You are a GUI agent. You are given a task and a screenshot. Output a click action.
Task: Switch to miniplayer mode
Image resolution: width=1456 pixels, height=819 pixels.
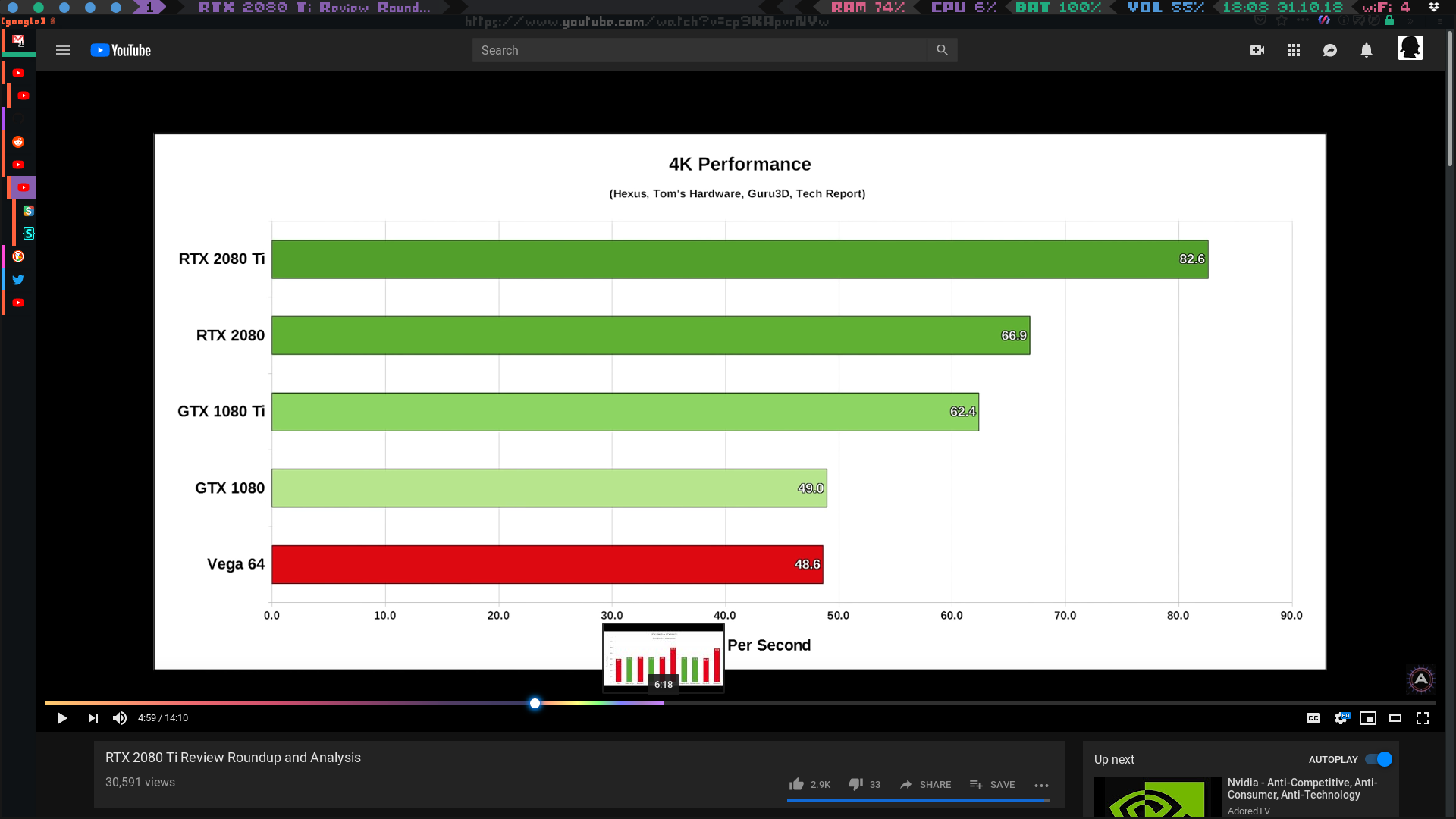[1368, 718]
